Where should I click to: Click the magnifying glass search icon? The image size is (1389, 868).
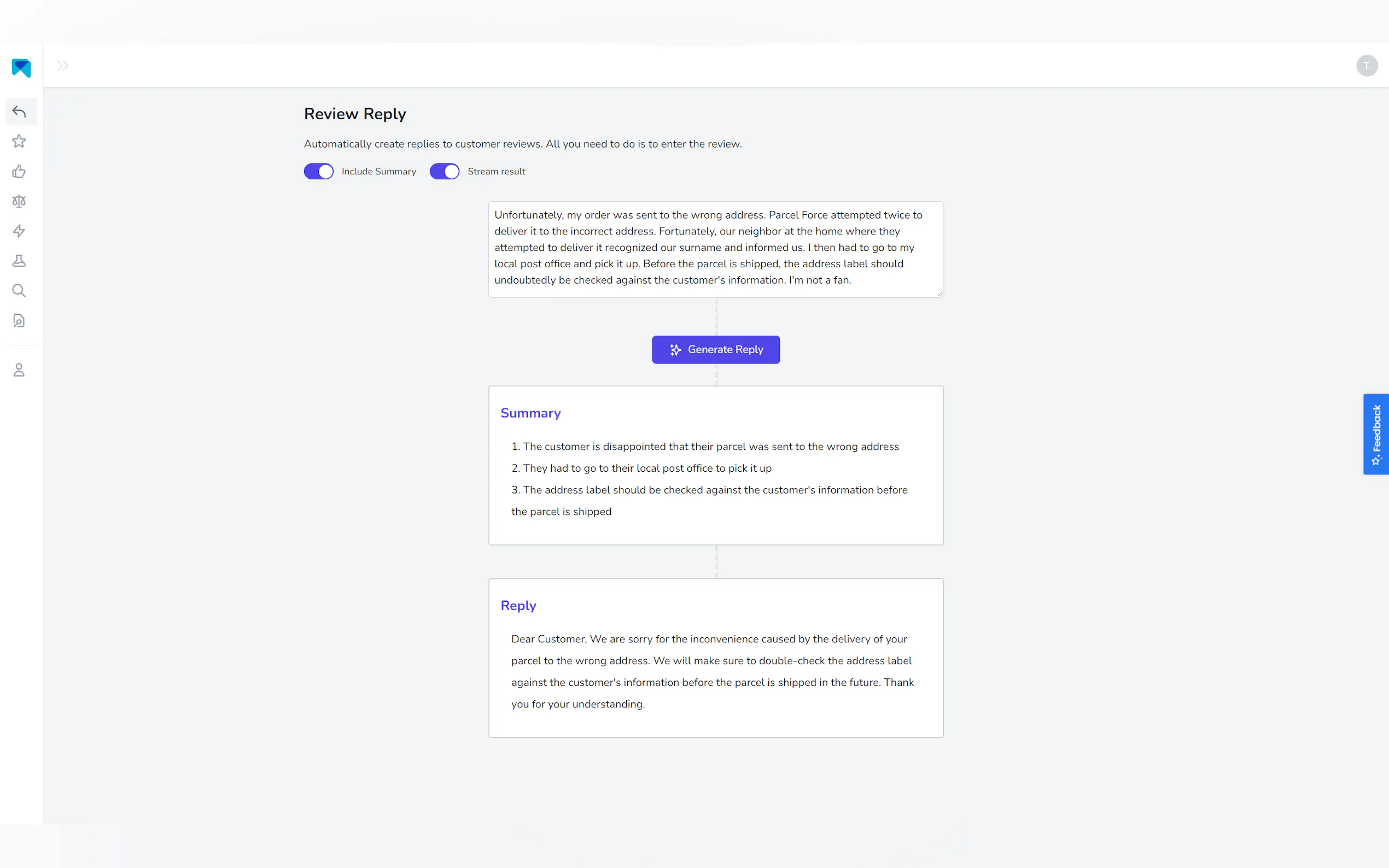[x=19, y=290]
